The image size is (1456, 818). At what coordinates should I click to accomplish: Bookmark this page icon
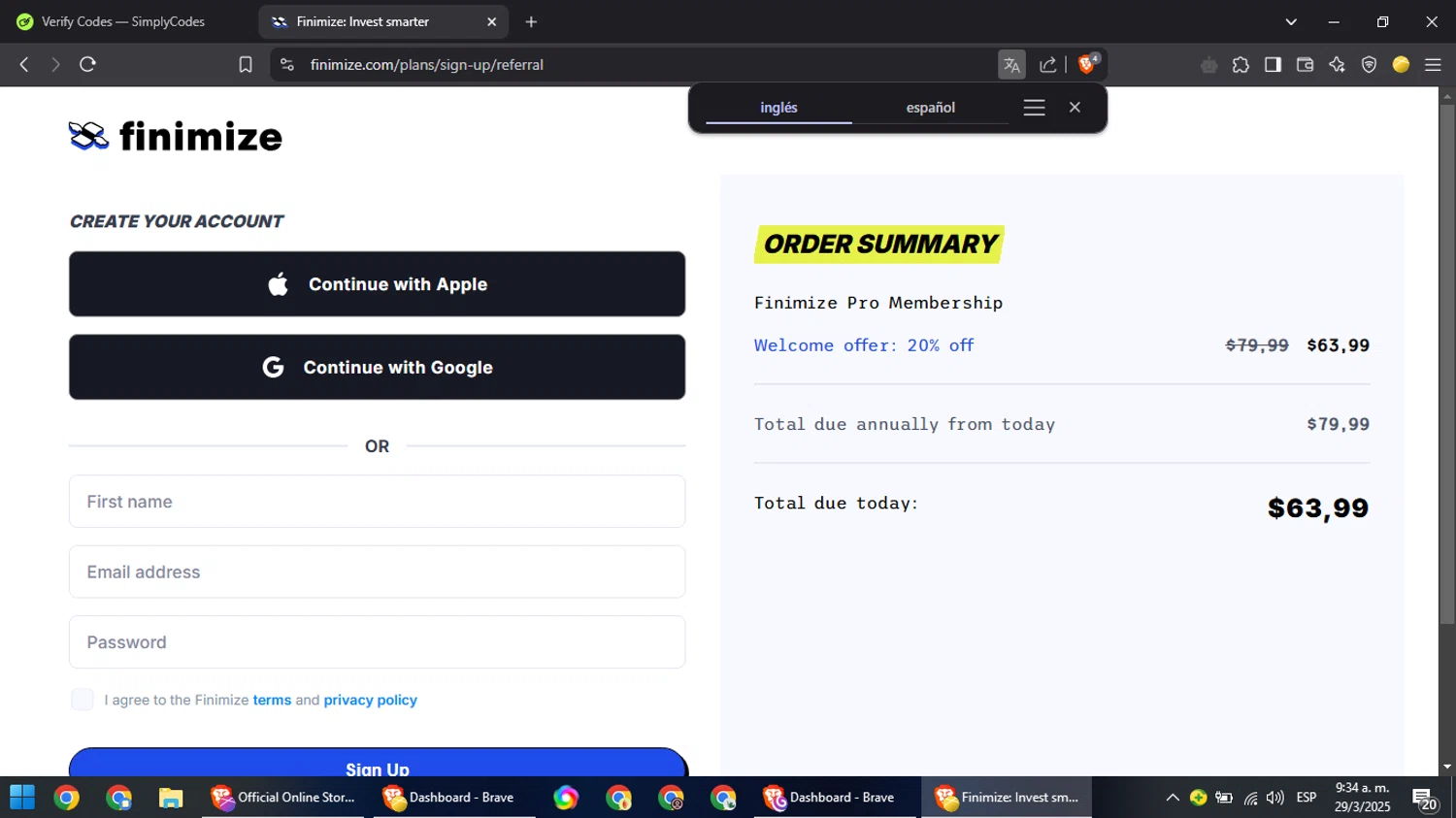[x=246, y=65]
